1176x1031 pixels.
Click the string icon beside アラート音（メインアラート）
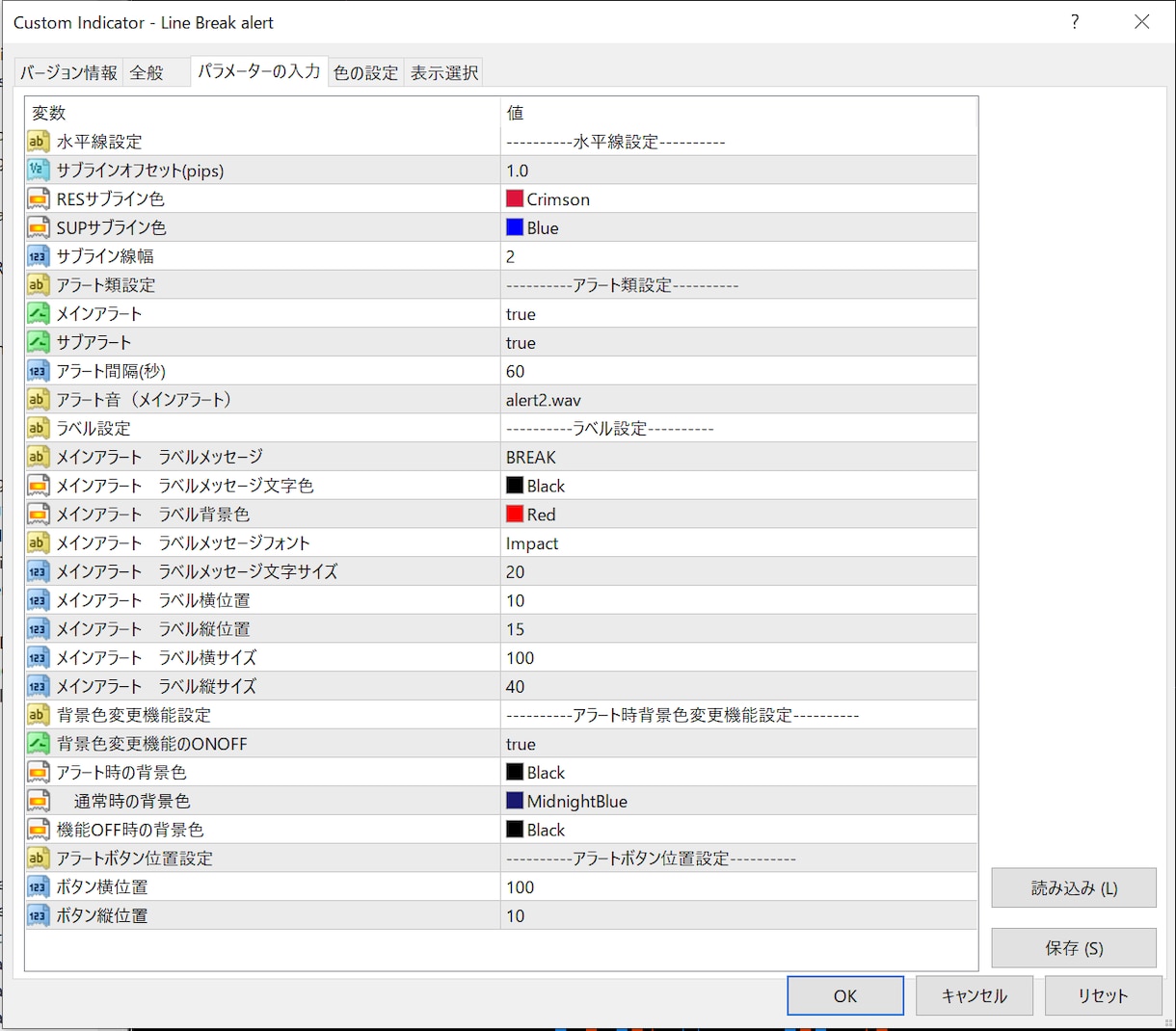click(x=38, y=400)
